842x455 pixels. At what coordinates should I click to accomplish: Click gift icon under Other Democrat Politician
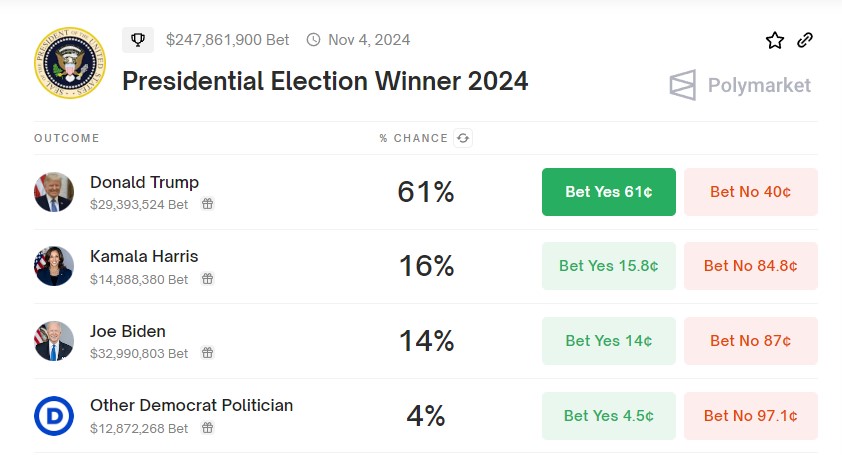click(x=208, y=428)
